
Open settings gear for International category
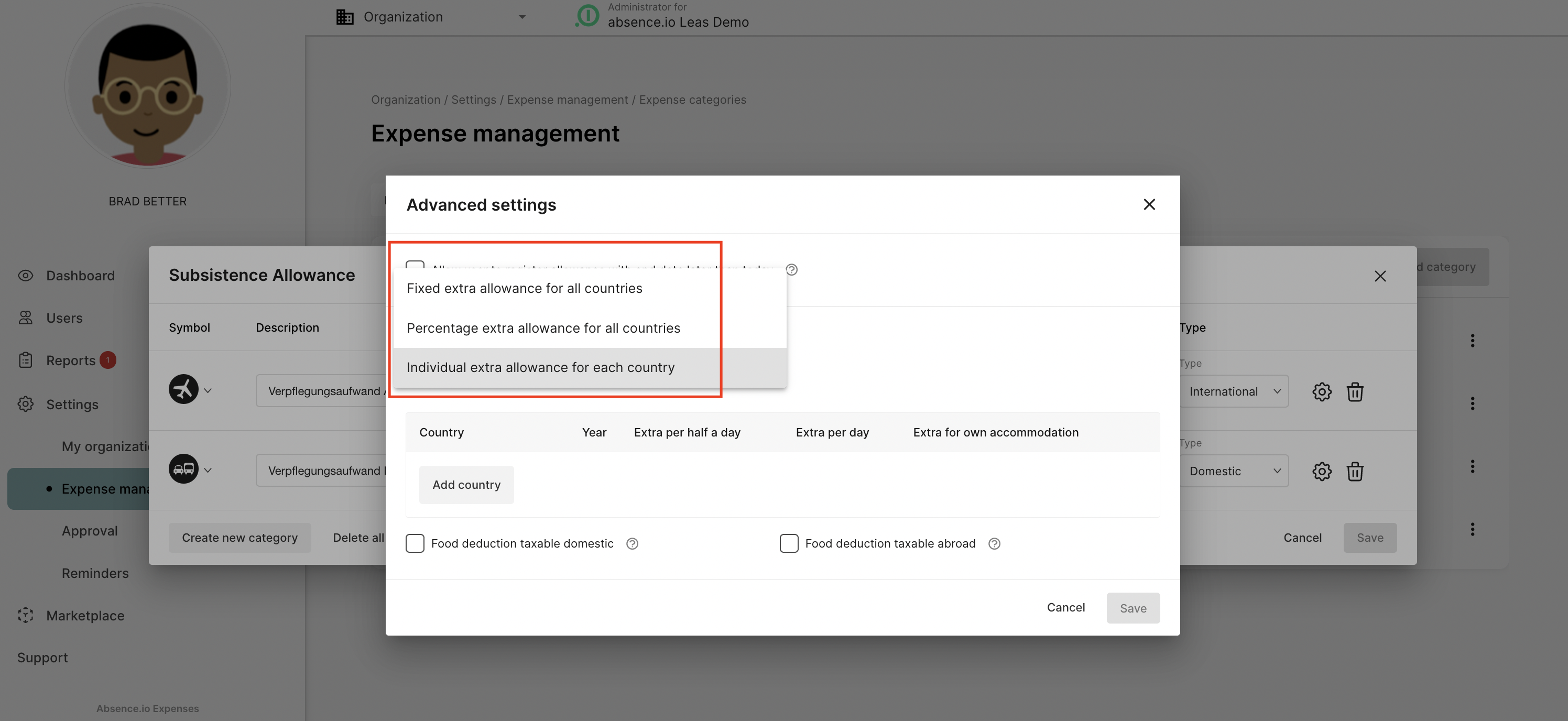(x=1322, y=391)
